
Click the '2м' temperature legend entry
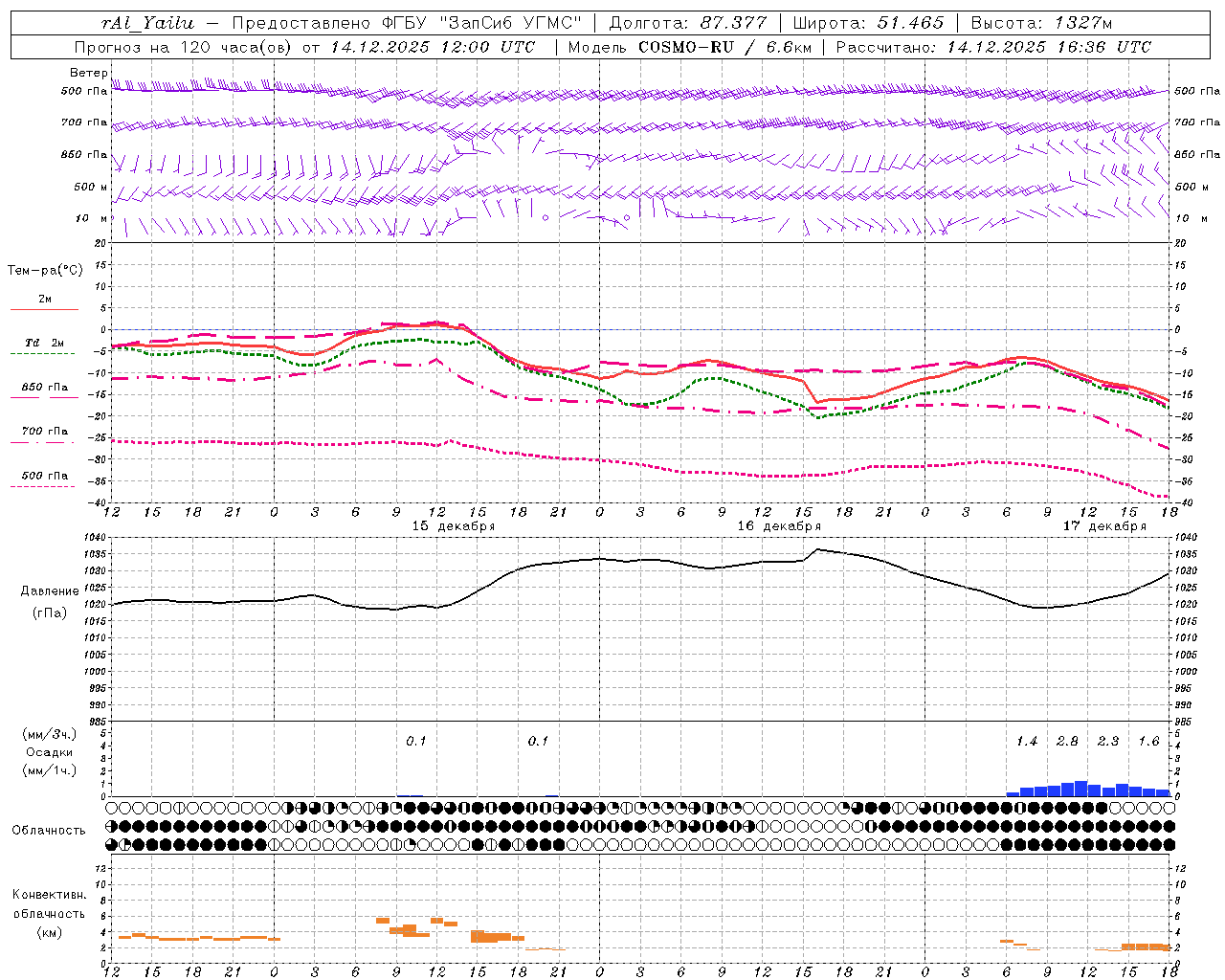pos(45,300)
